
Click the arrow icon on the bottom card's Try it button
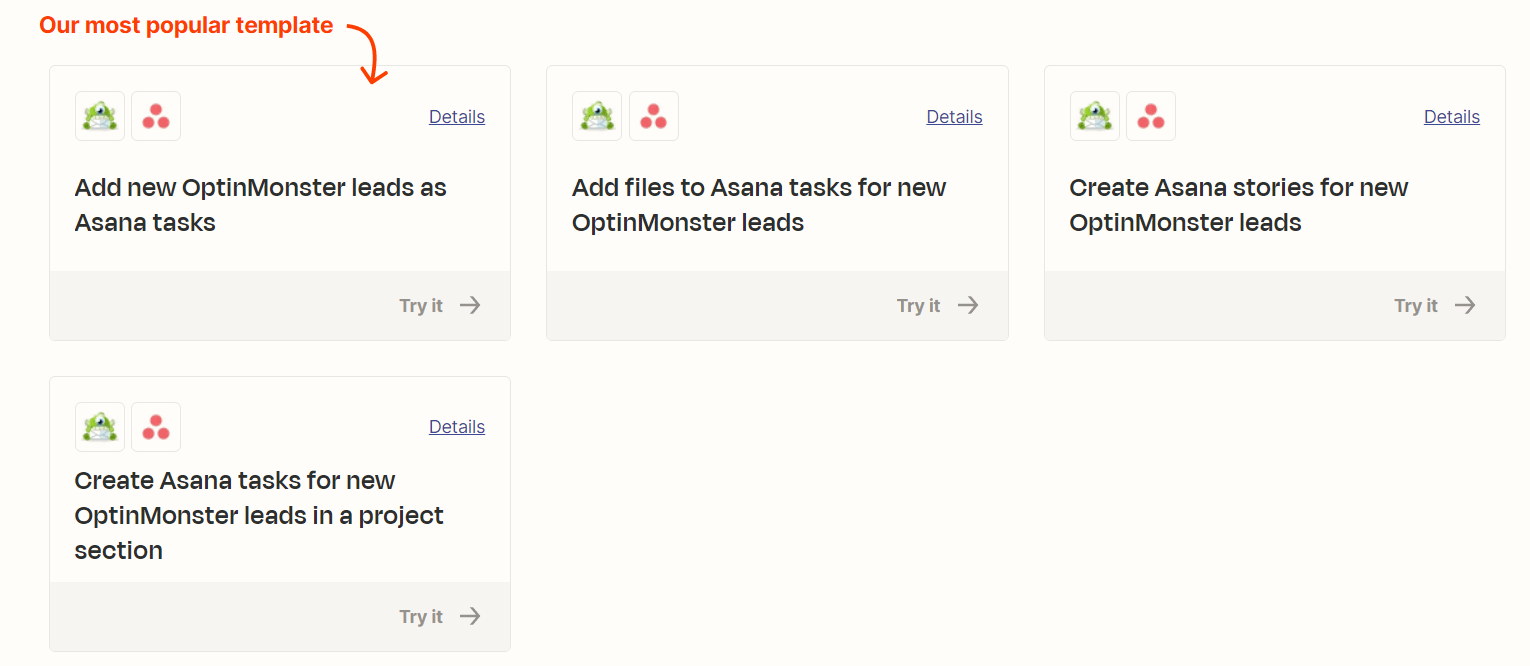coord(469,616)
